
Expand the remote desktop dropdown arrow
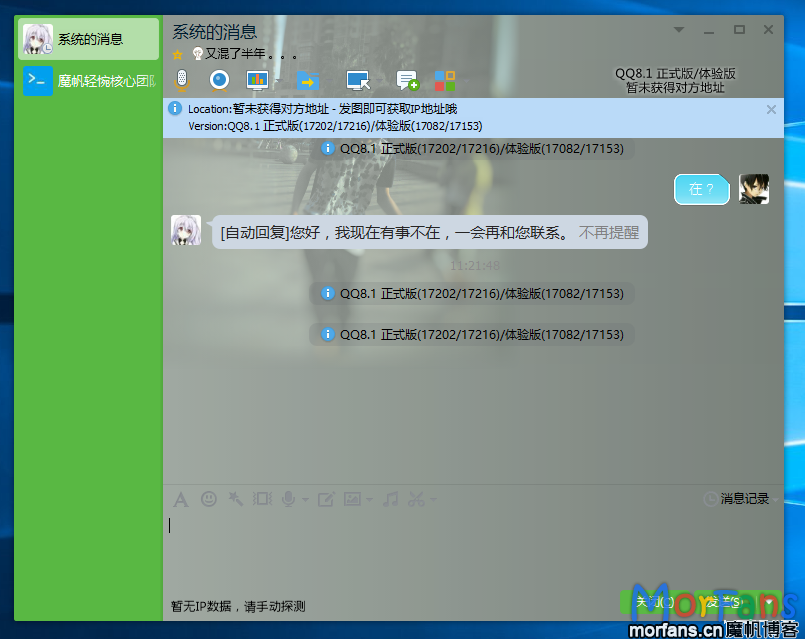(x=379, y=81)
